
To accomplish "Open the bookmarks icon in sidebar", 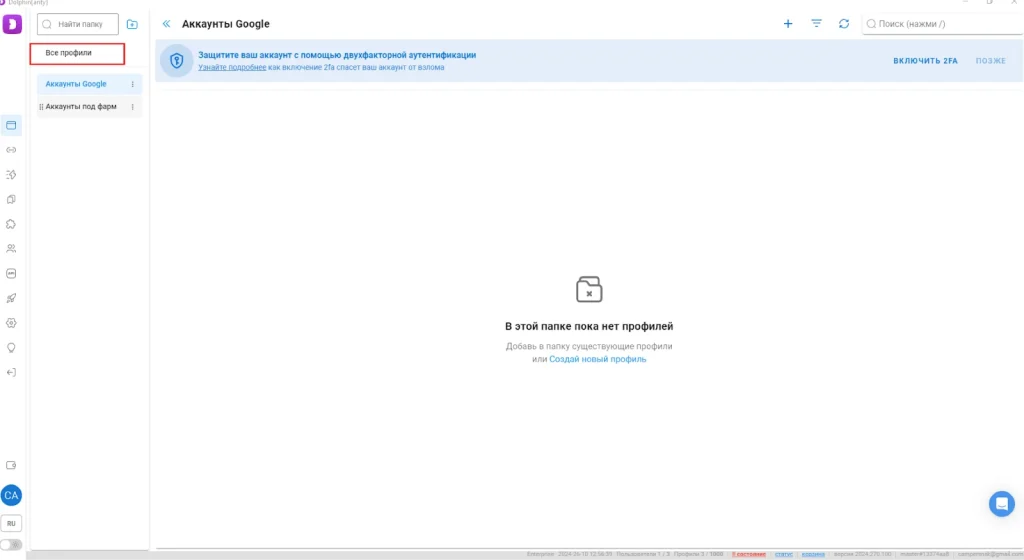I will [x=11, y=200].
